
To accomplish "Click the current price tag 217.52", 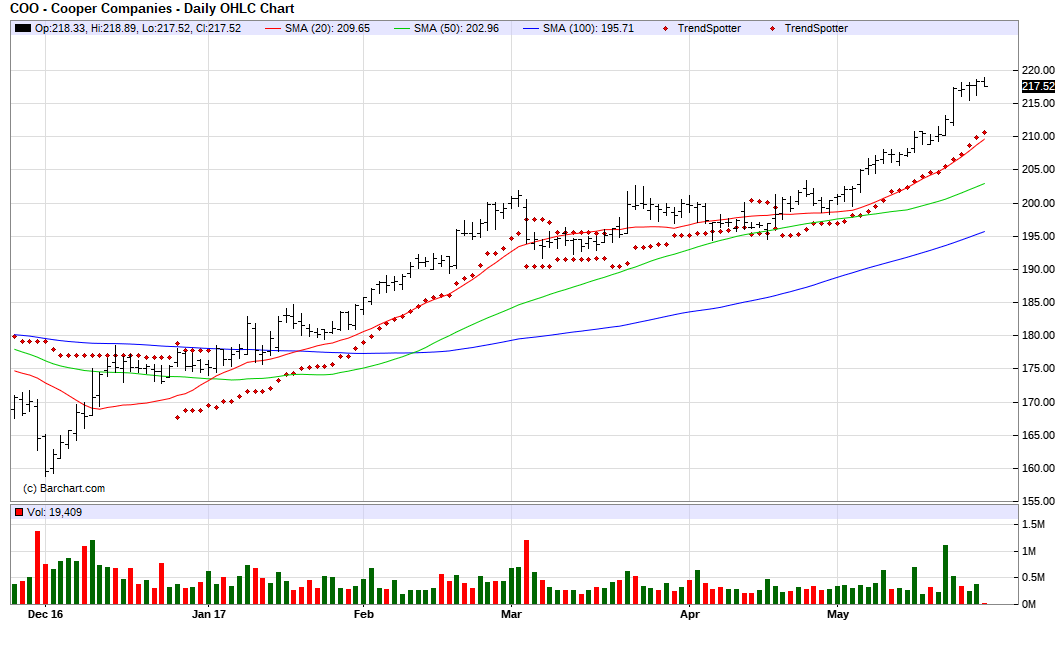I will (x=1038, y=87).
